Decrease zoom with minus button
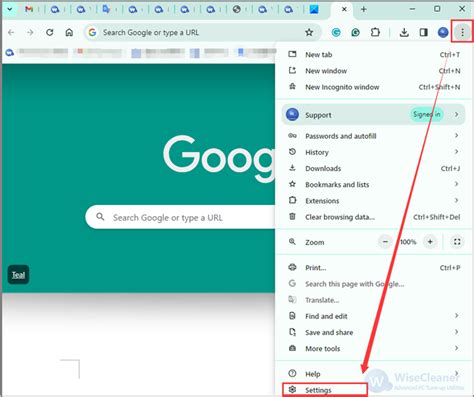The image size is (474, 397). click(385, 242)
